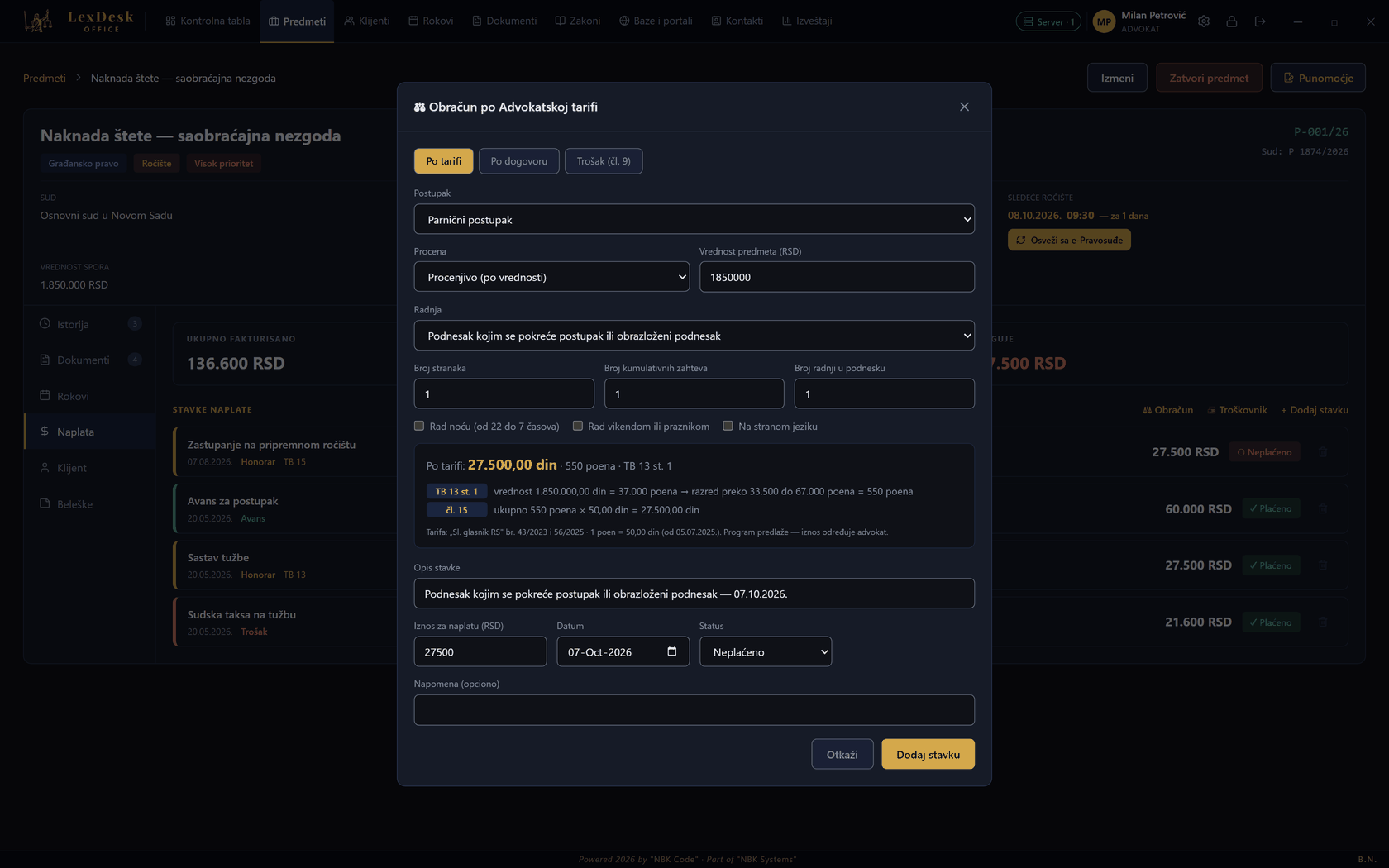
Task: Open the Procena dropdown
Action: [x=551, y=277]
